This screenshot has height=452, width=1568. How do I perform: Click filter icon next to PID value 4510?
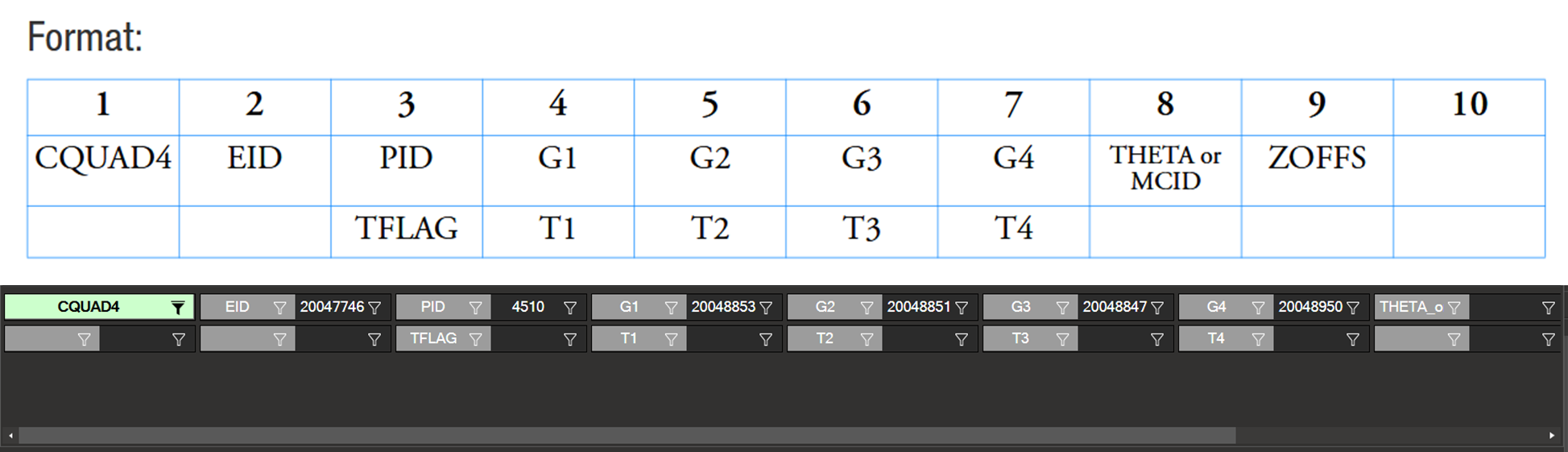pos(570,308)
